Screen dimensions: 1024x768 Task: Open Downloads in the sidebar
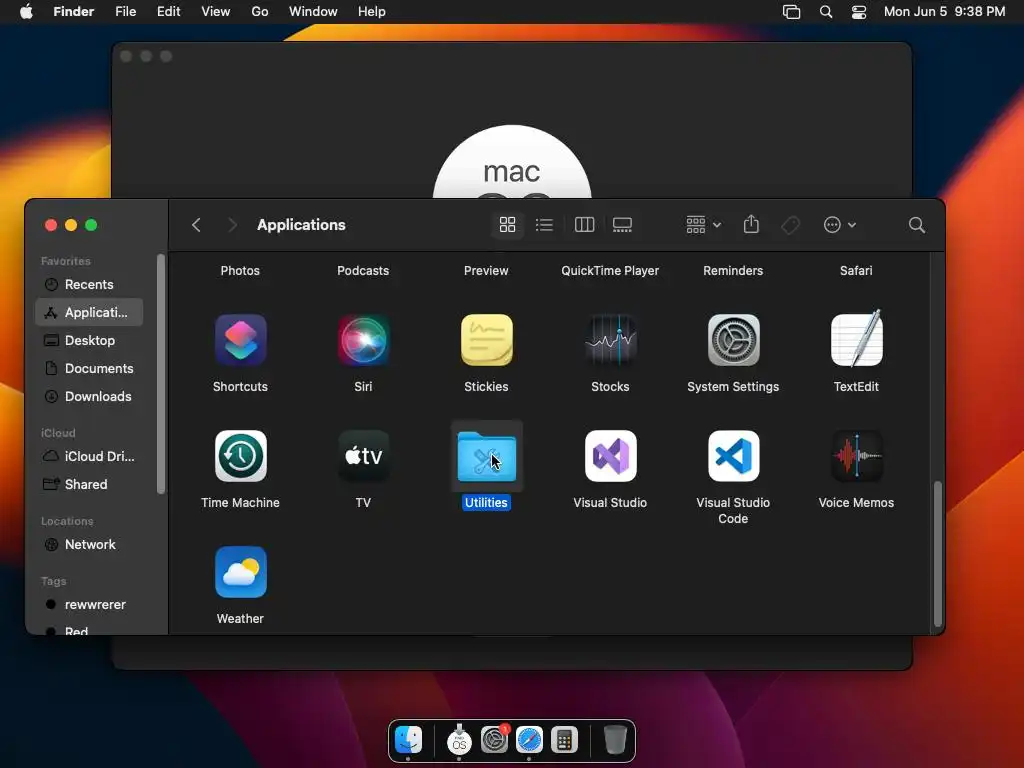pos(89,396)
